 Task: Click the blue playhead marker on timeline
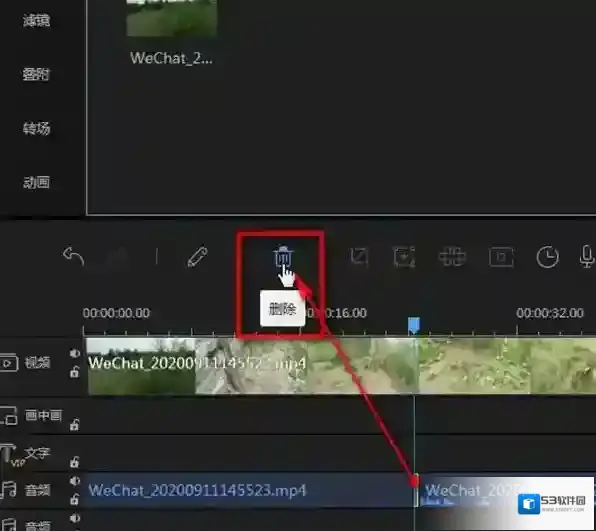[414, 326]
